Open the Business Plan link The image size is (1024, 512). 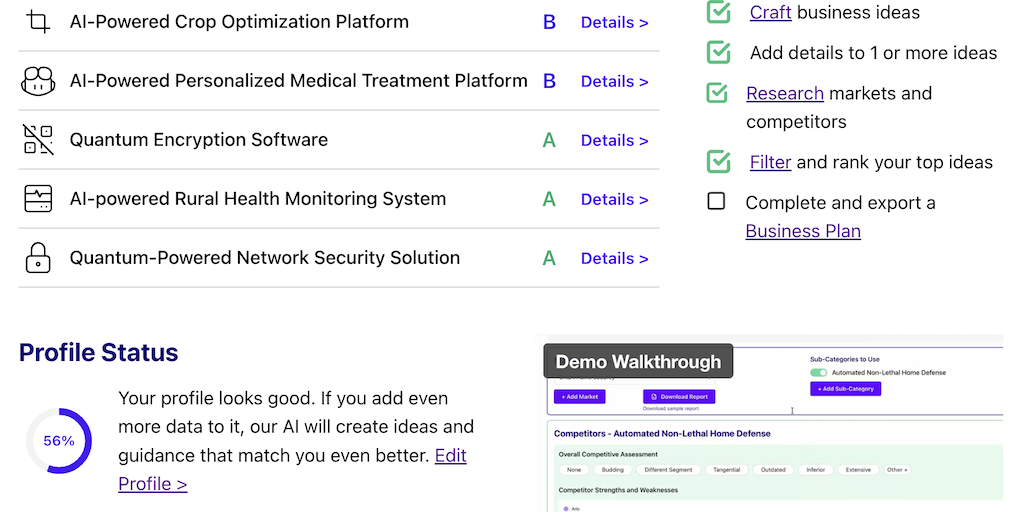click(803, 231)
